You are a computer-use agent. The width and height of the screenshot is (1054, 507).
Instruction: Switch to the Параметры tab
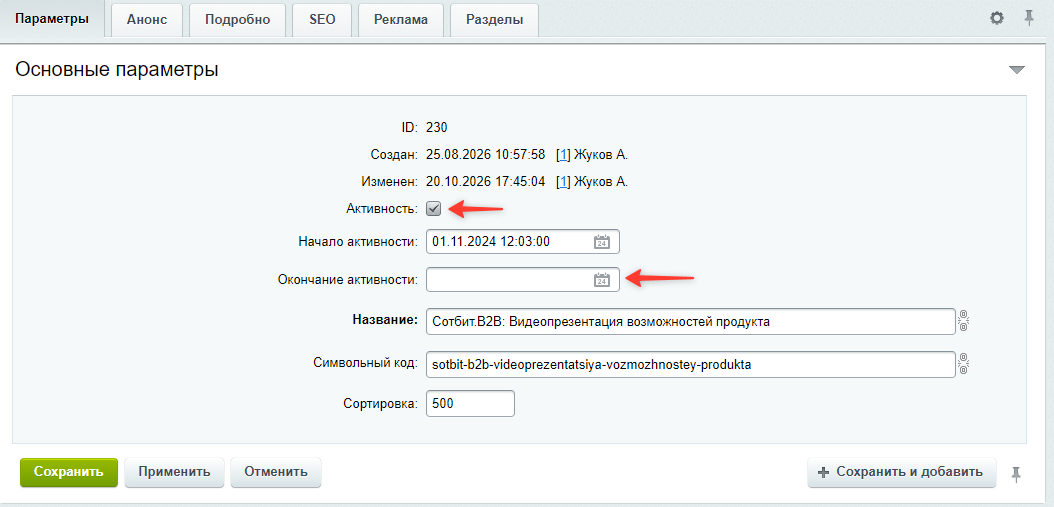click(x=52, y=19)
